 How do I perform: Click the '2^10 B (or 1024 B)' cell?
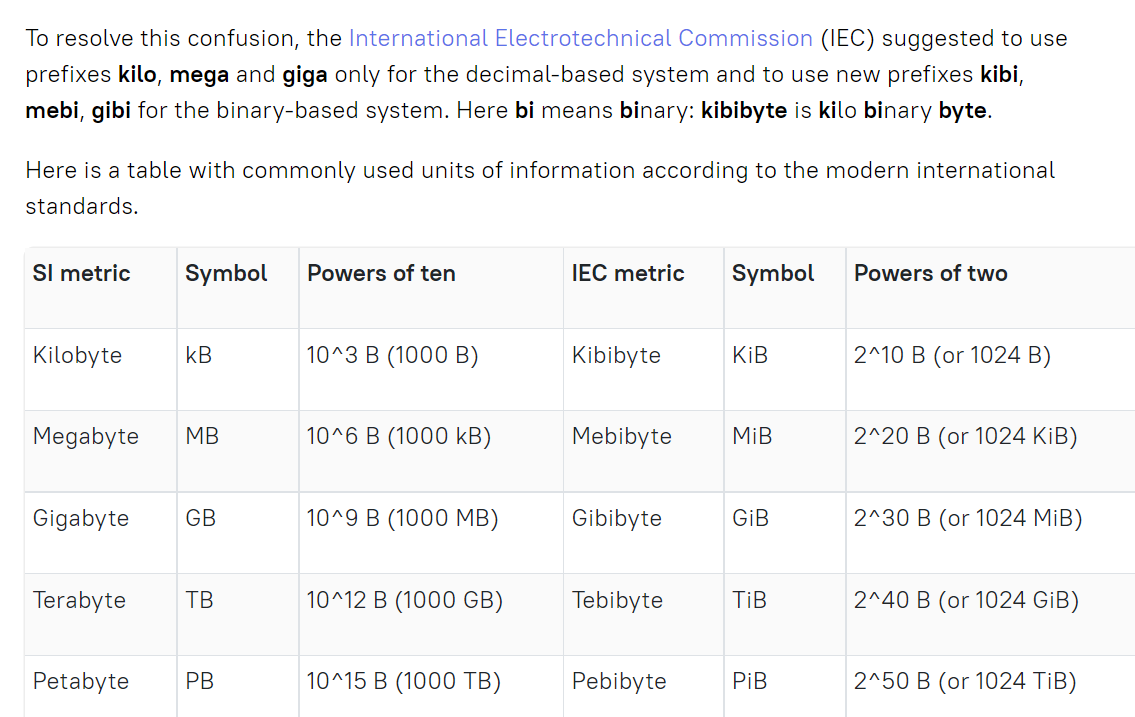(x=952, y=355)
